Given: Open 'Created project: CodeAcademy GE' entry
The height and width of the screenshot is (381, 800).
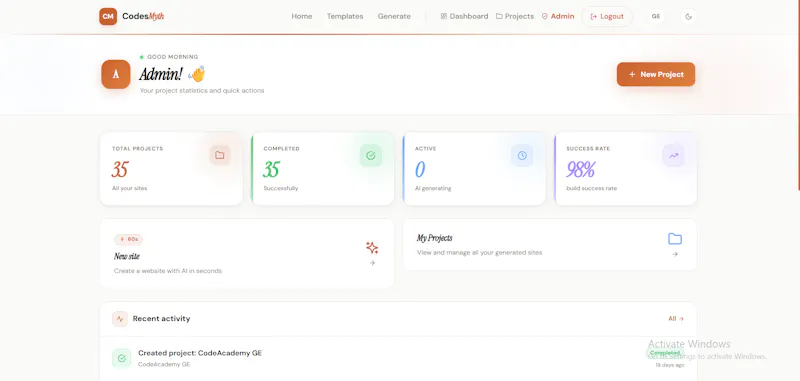Looking at the screenshot, I should pyautogui.click(x=200, y=353).
